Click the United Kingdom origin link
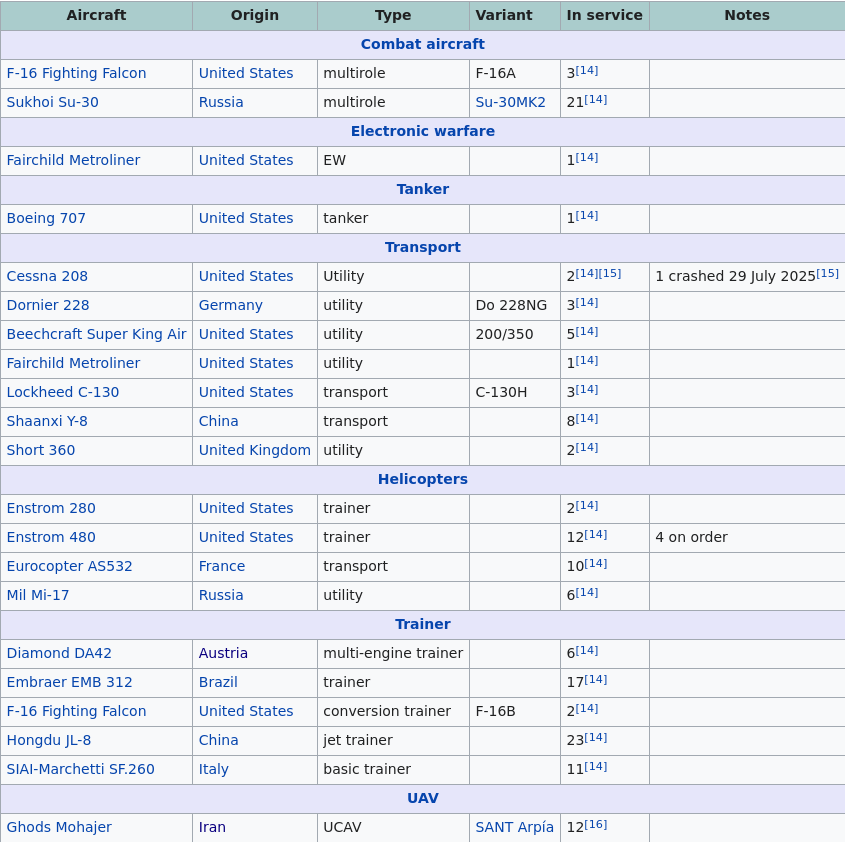 (254, 450)
